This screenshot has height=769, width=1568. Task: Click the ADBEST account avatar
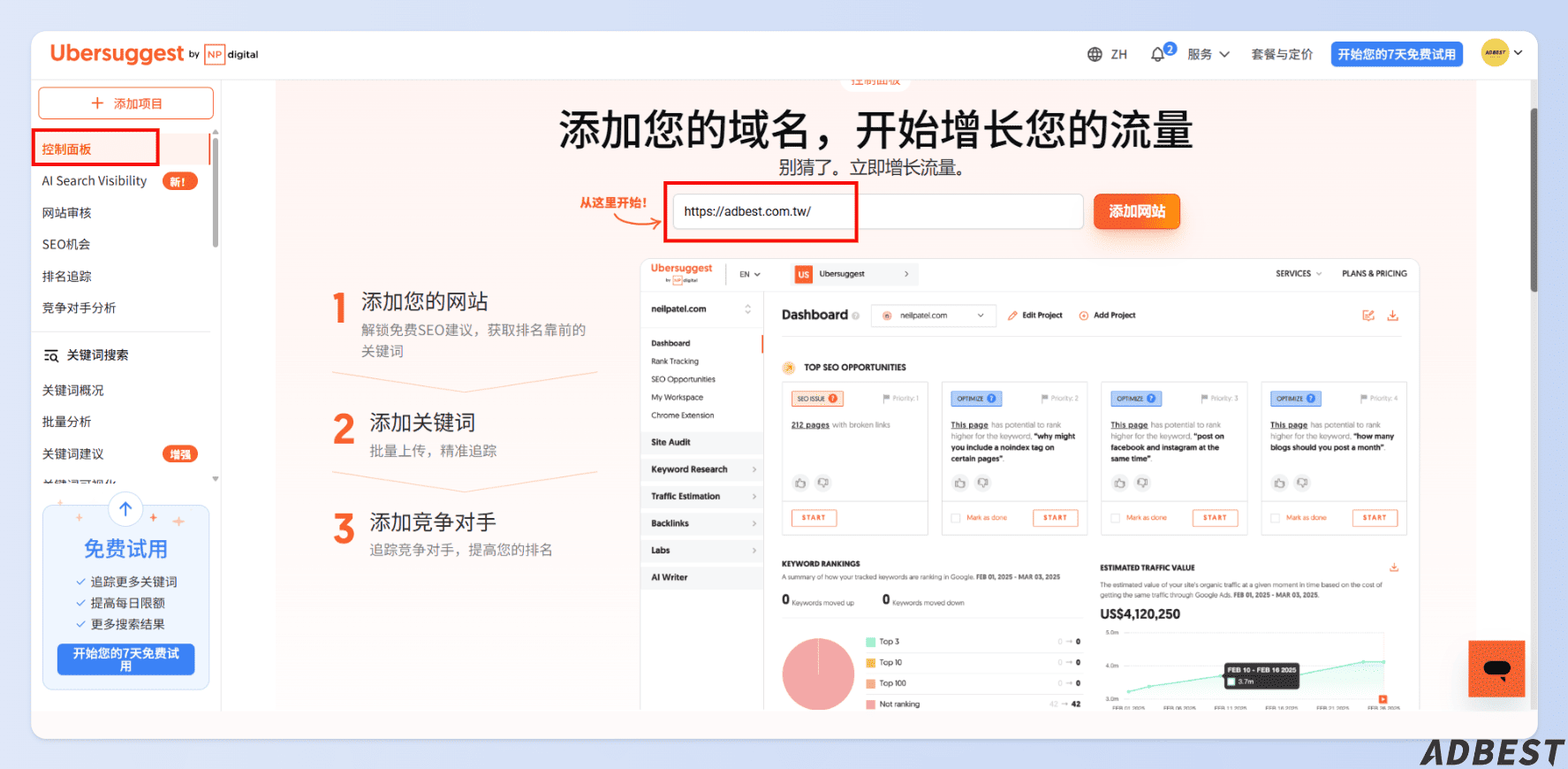tap(1495, 53)
